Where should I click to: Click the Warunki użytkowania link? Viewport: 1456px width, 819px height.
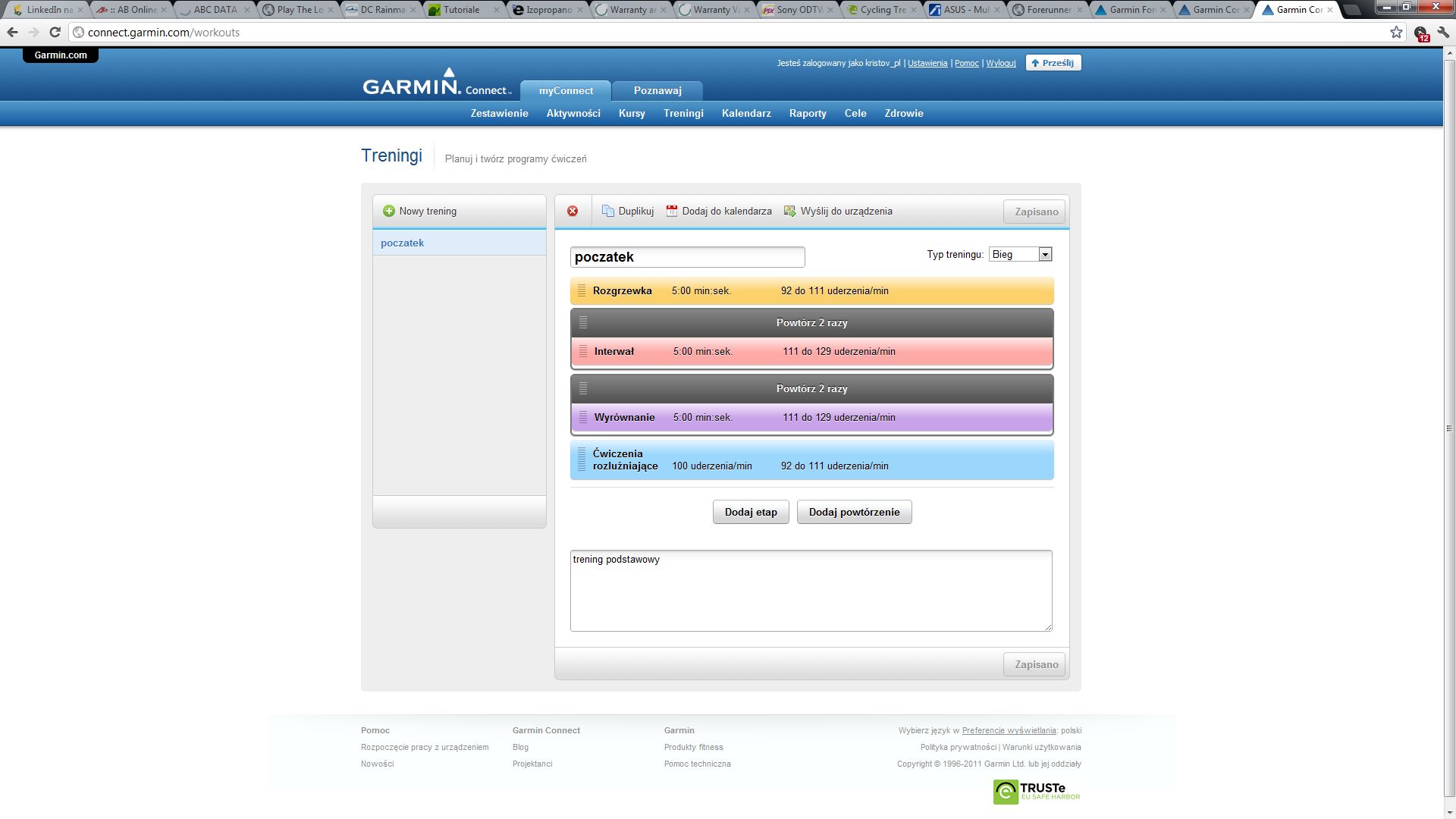pos(1042,748)
